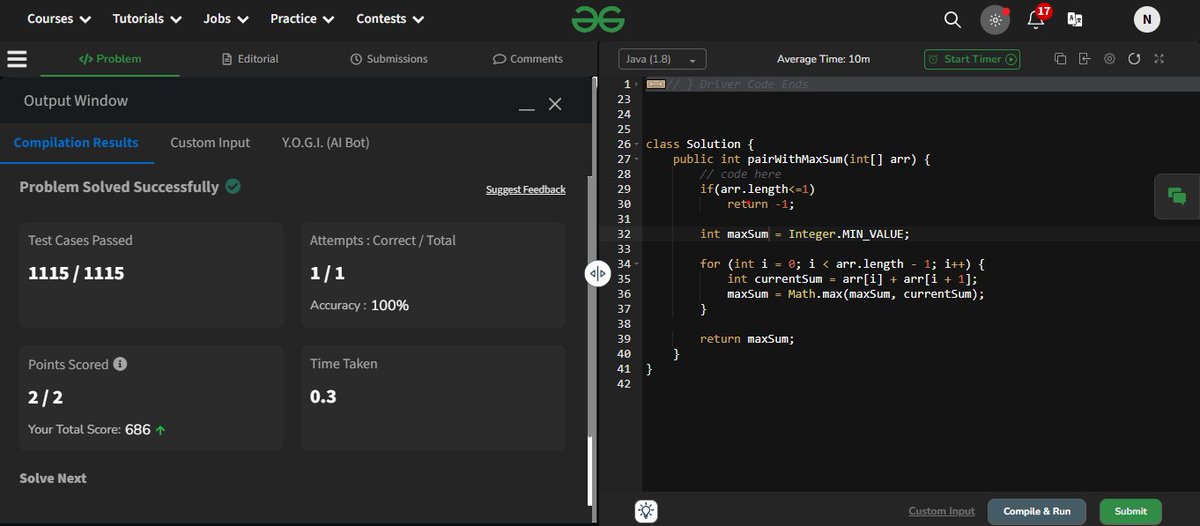This screenshot has height=526, width=1200.
Task: Click the Math.max code line 36
Action: coord(856,294)
